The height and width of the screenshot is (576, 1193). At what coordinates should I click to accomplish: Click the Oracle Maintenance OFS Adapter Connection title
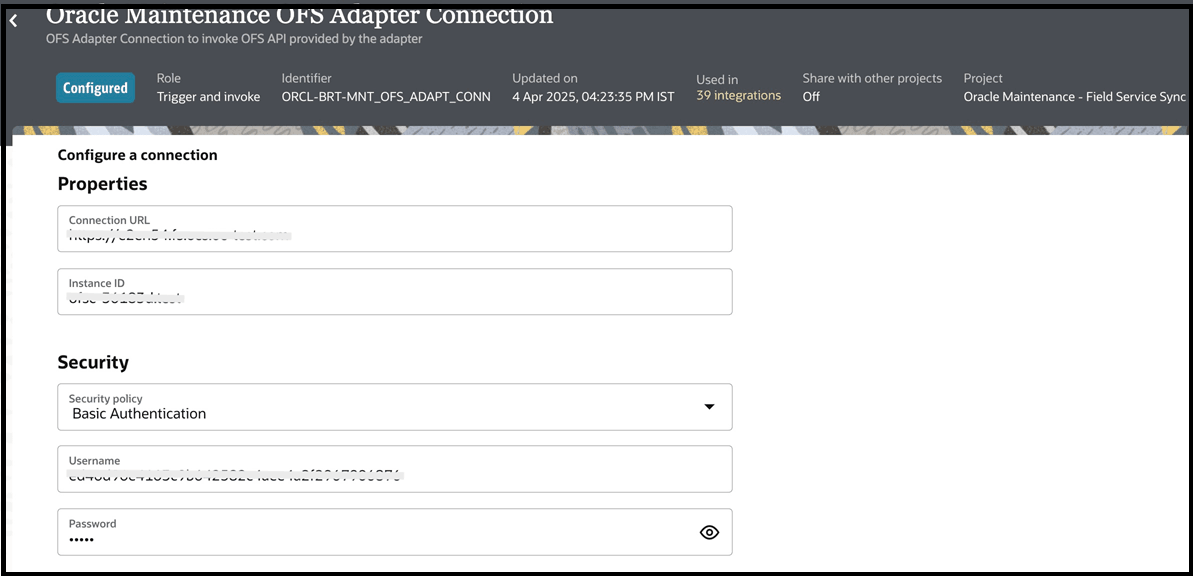click(x=300, y=14)
